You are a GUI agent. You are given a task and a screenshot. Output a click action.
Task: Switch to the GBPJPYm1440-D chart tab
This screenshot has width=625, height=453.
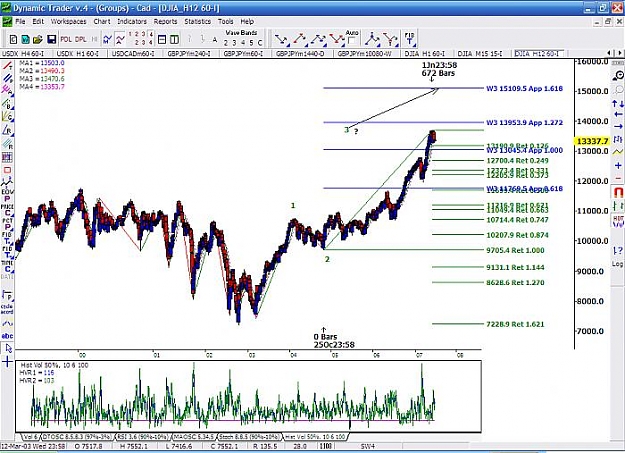(300, 53)
